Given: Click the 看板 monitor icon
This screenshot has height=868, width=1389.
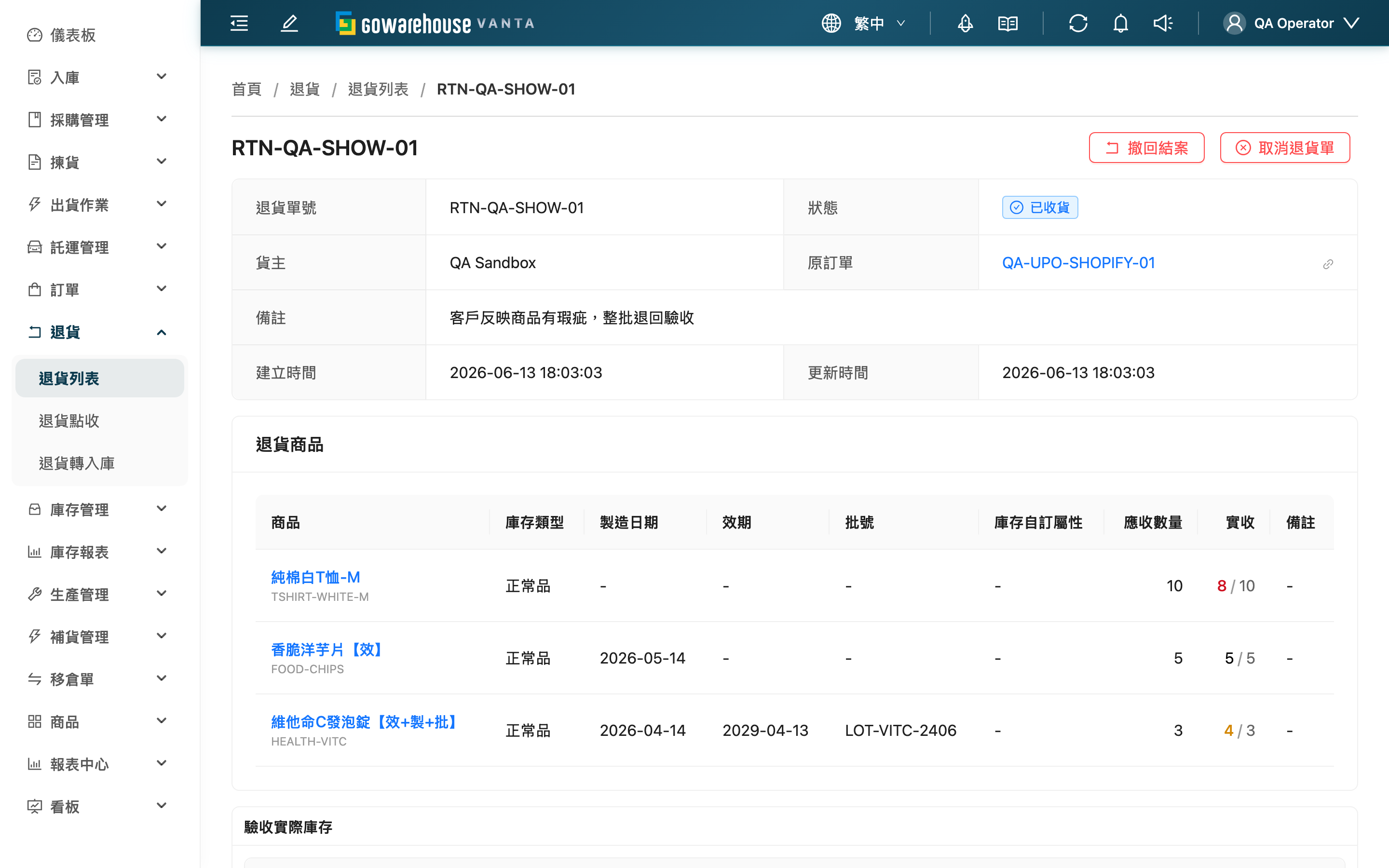Looking at the screenshot, I should pyautogui.click(x=34, y=807).
